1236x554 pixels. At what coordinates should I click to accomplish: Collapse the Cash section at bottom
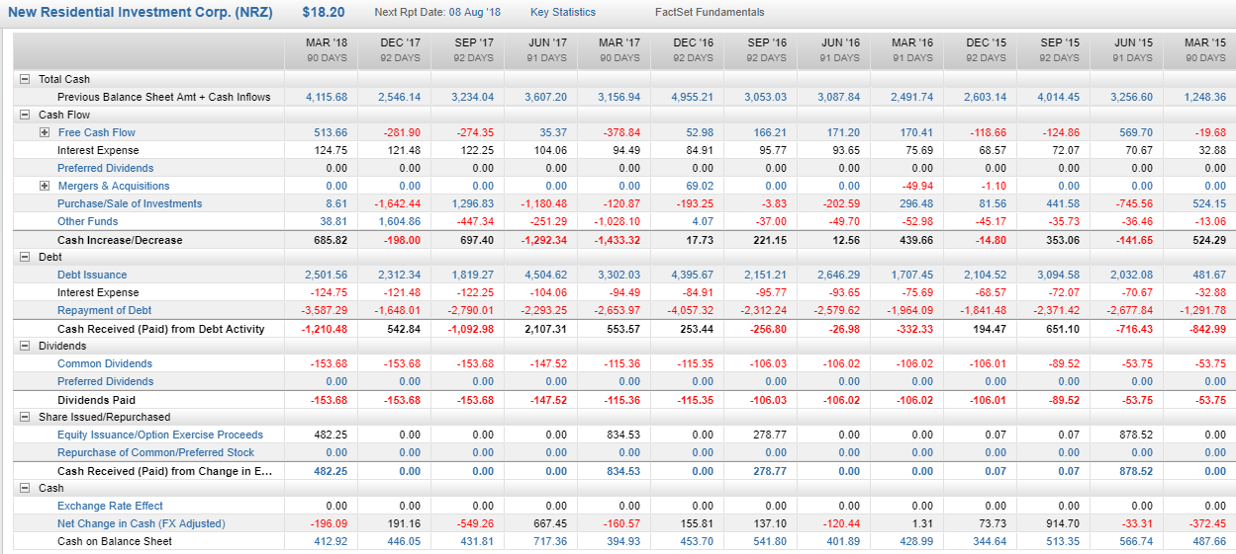coord(24,488)
